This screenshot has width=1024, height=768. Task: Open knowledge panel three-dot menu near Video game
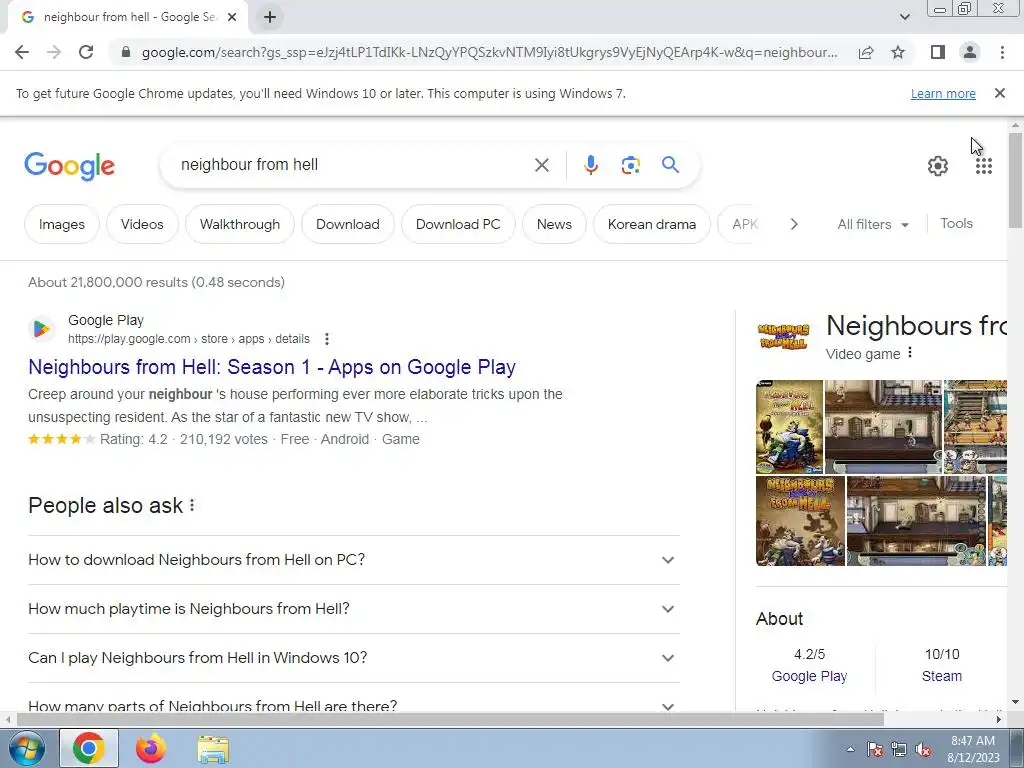coord(910,353)
